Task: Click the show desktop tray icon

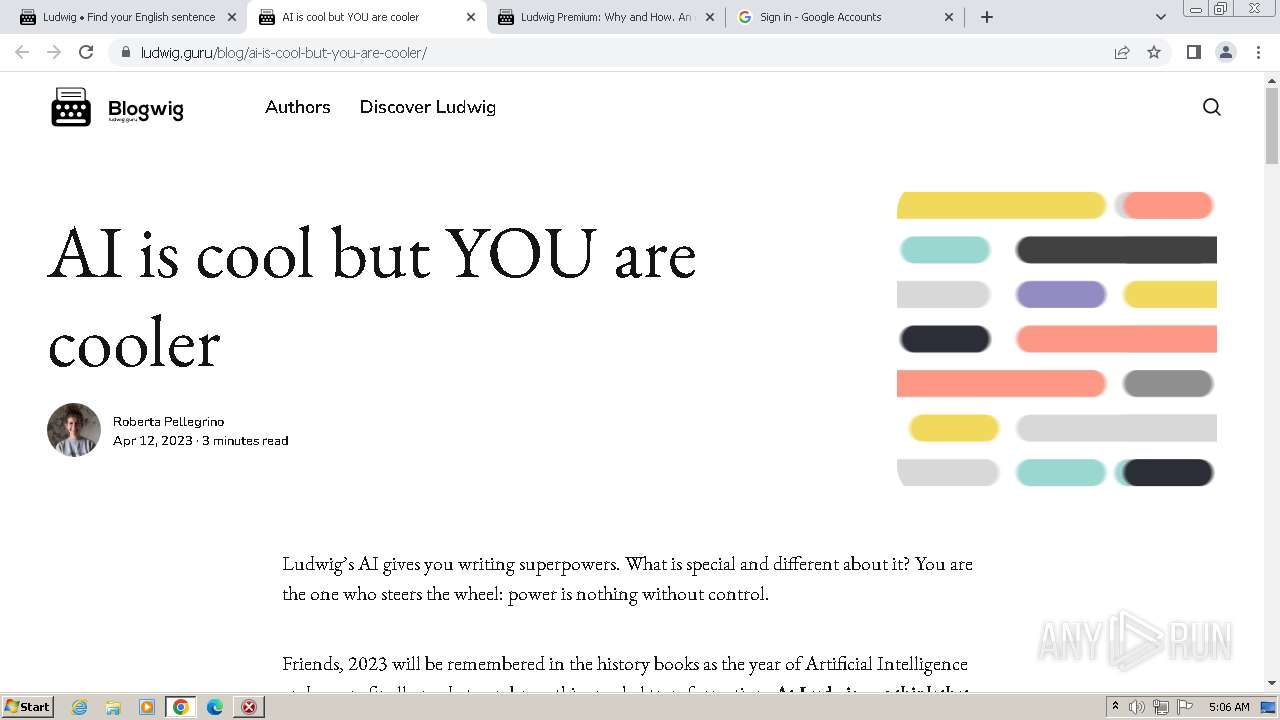Action: tap(1269, 707)
